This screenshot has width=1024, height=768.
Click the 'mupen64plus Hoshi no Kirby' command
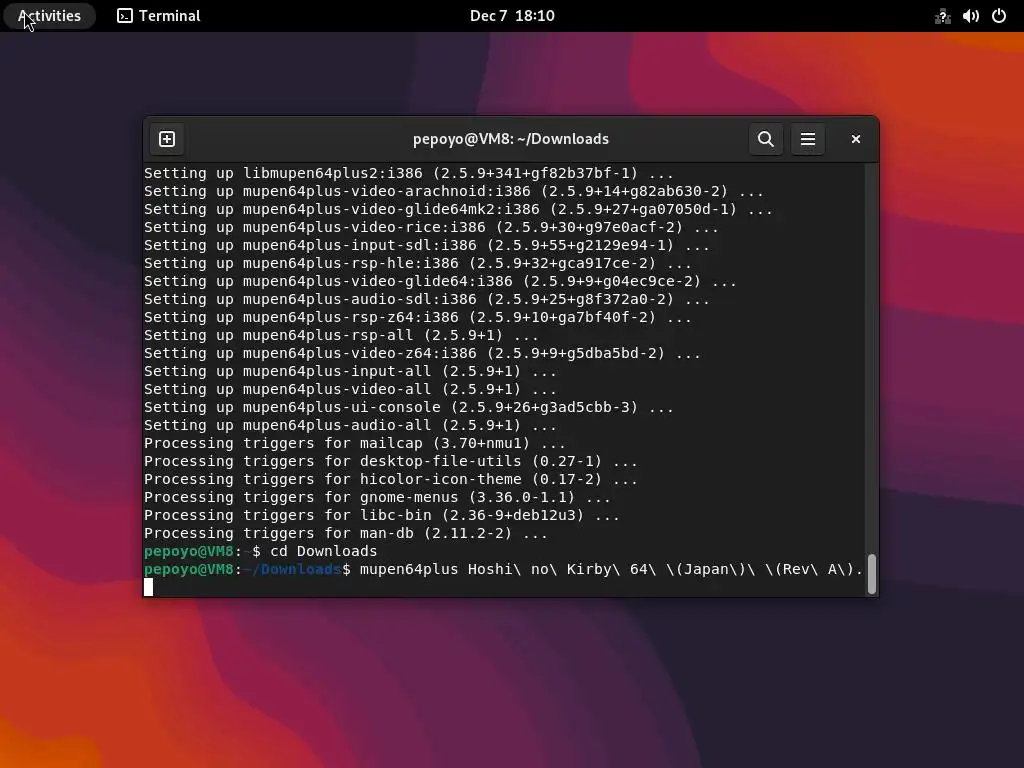[x=612, y=569]
